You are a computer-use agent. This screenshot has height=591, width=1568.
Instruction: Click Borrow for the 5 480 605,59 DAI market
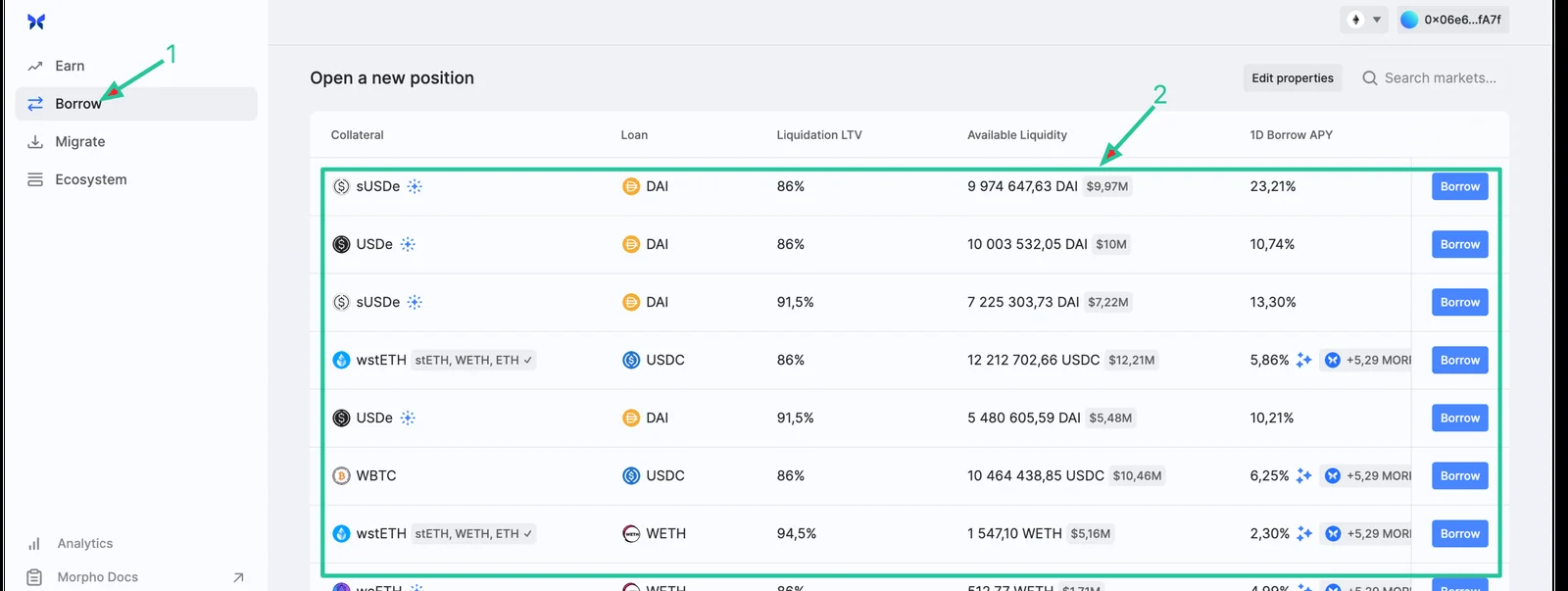click(1460, 418)
